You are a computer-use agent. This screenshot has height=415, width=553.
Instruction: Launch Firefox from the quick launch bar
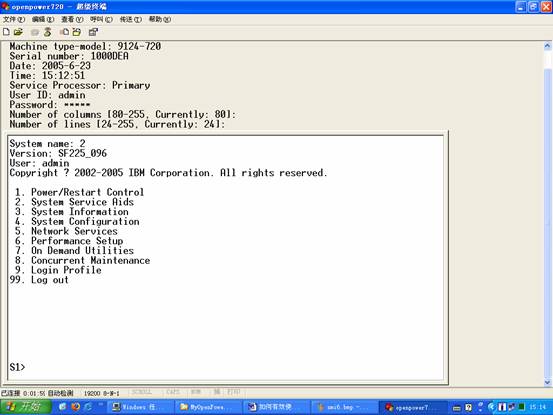75,407
